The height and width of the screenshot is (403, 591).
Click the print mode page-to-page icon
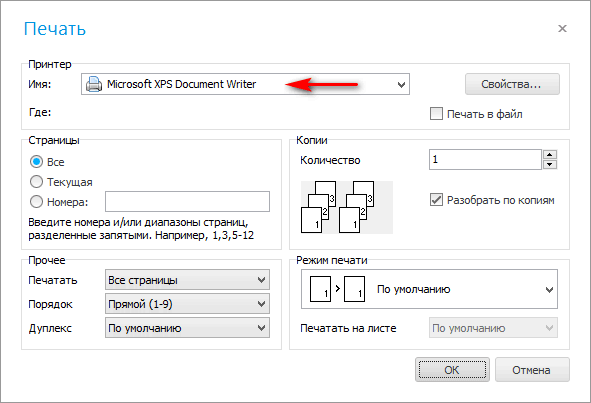click(337, 289)
